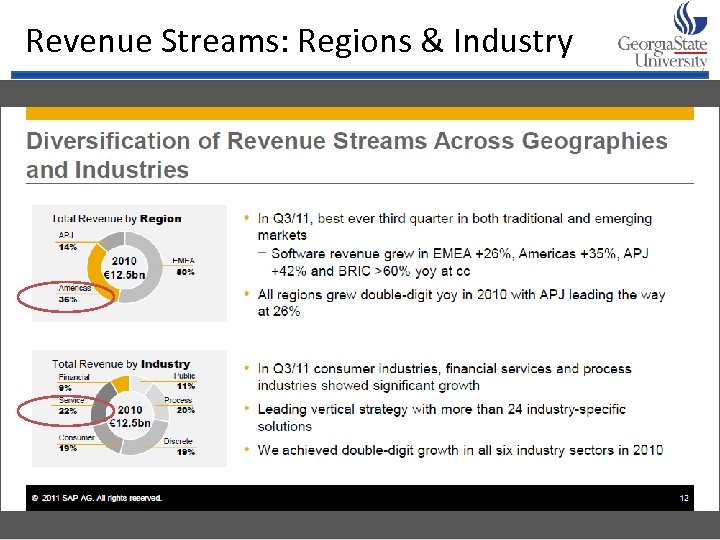Click the region donut chart center '2010 €12.5bn'
720x540 pixels.
point(124,268)
